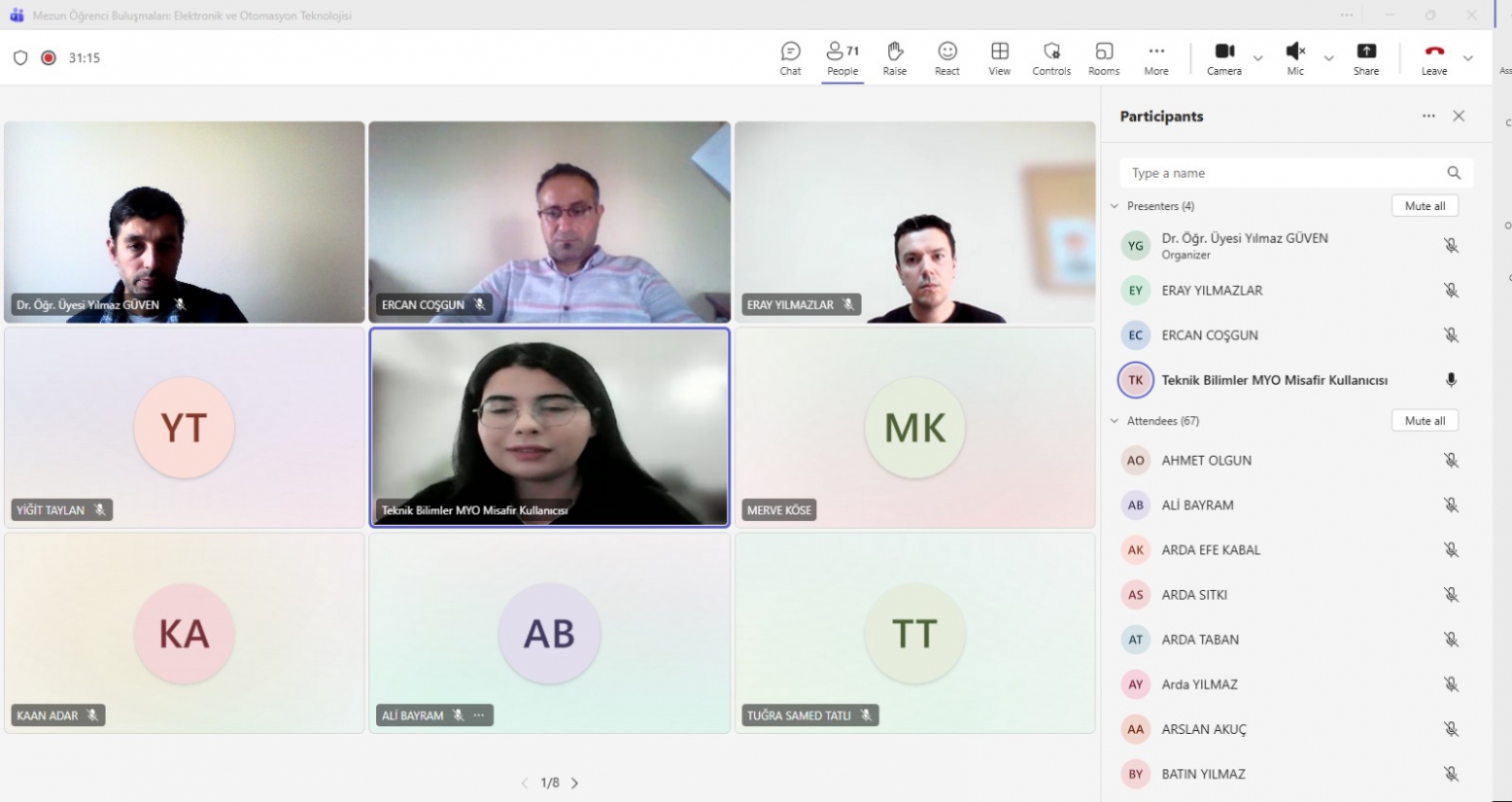Toggle the Camera on or off

[x=1223, y=57]
